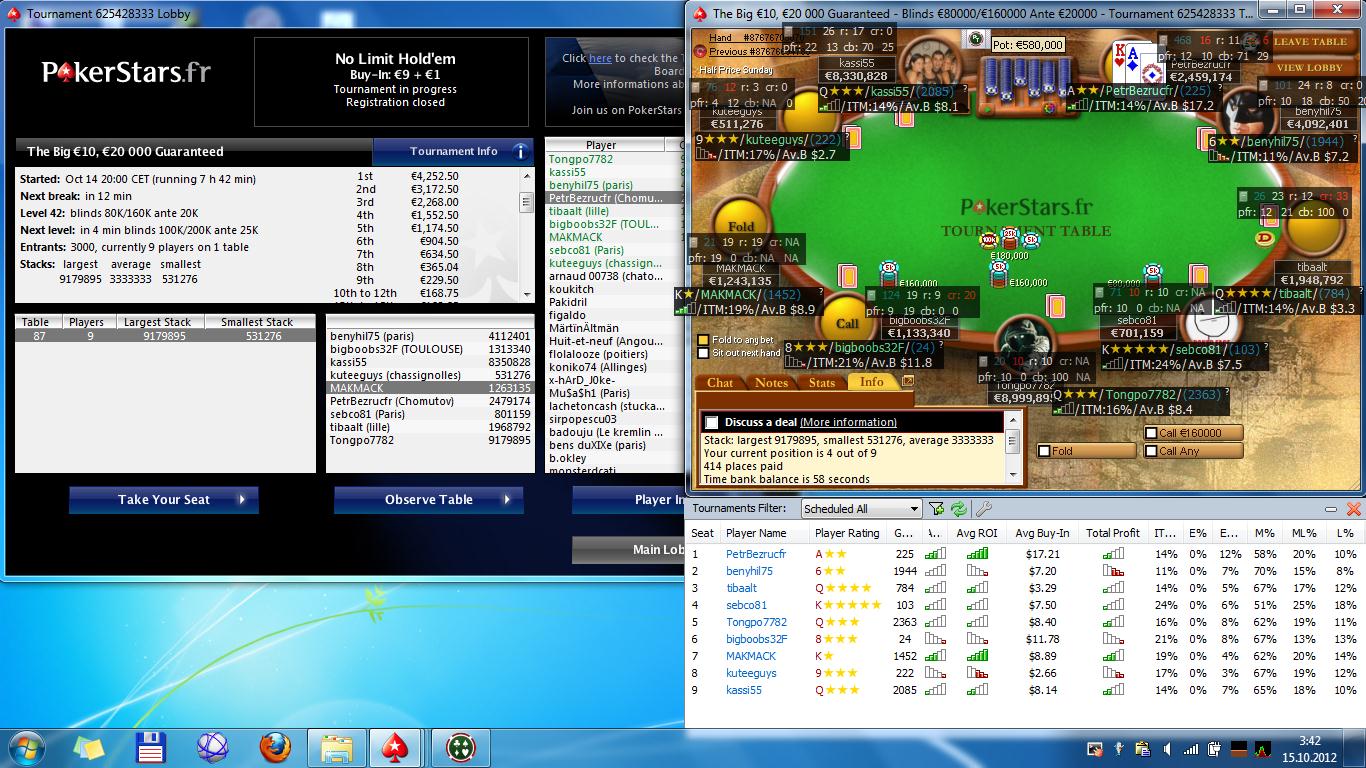Click the dealer button D chip
Viewport: 1366px width, 768px height.
[1266, 239]
